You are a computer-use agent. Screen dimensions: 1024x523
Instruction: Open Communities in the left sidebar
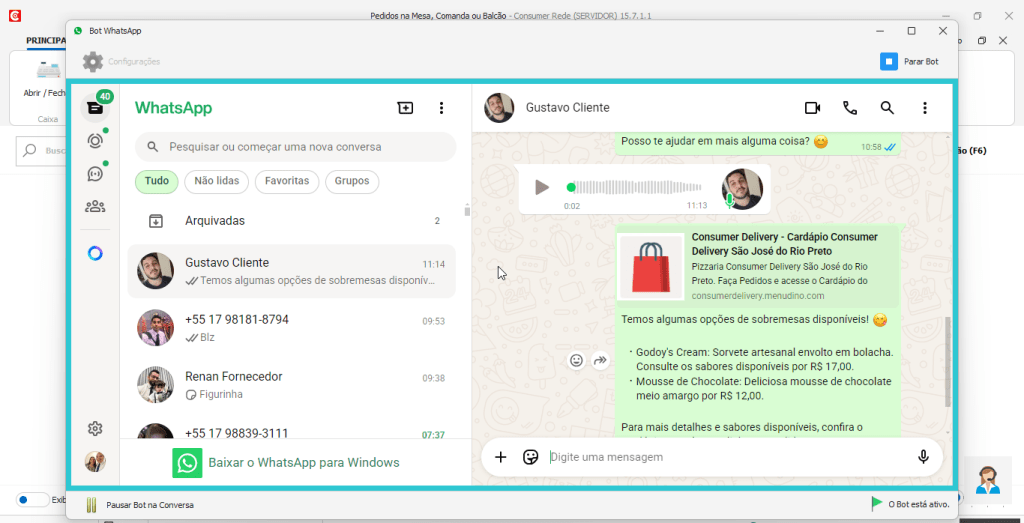[95, 207]
